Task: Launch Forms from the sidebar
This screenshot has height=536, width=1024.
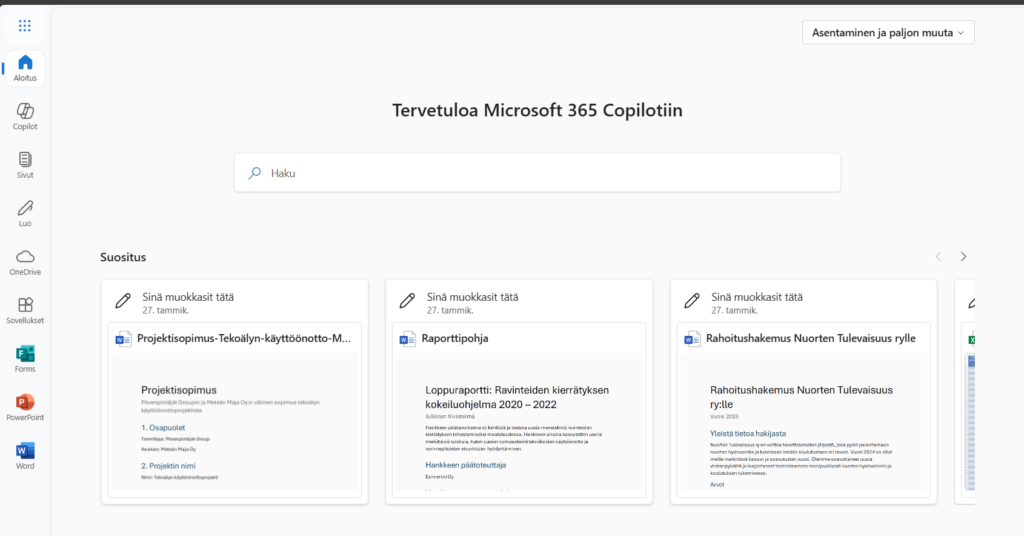Action: coord(25,358)
